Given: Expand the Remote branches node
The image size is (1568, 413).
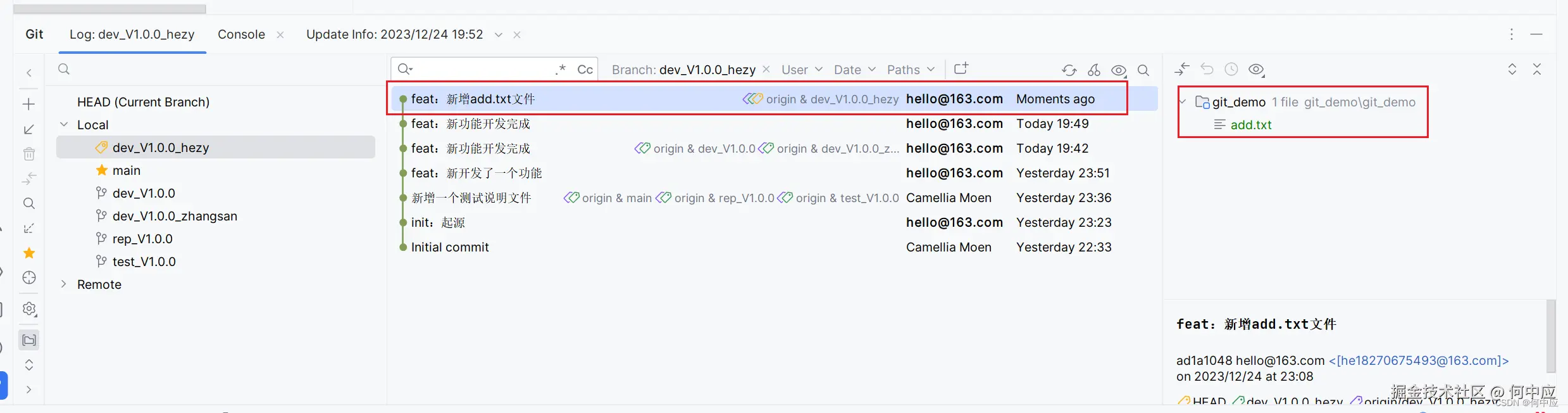Looking at the screenshot, I should (x=64, y=284).
